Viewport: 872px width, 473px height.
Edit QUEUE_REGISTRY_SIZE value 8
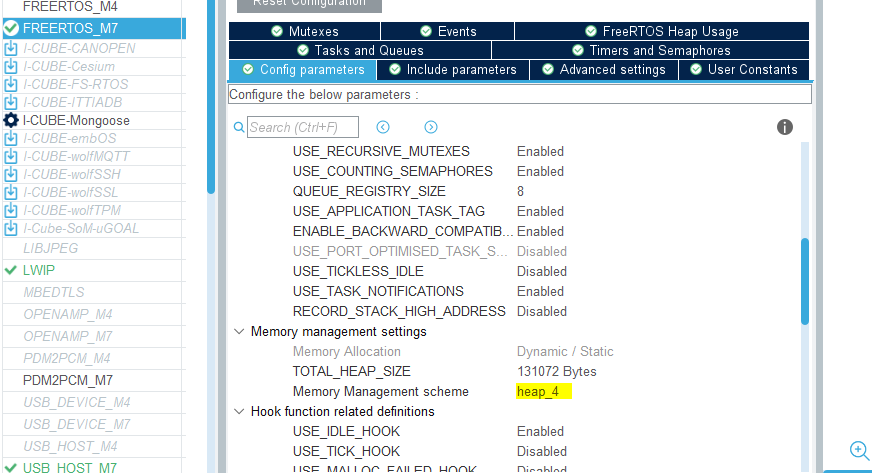520,192
